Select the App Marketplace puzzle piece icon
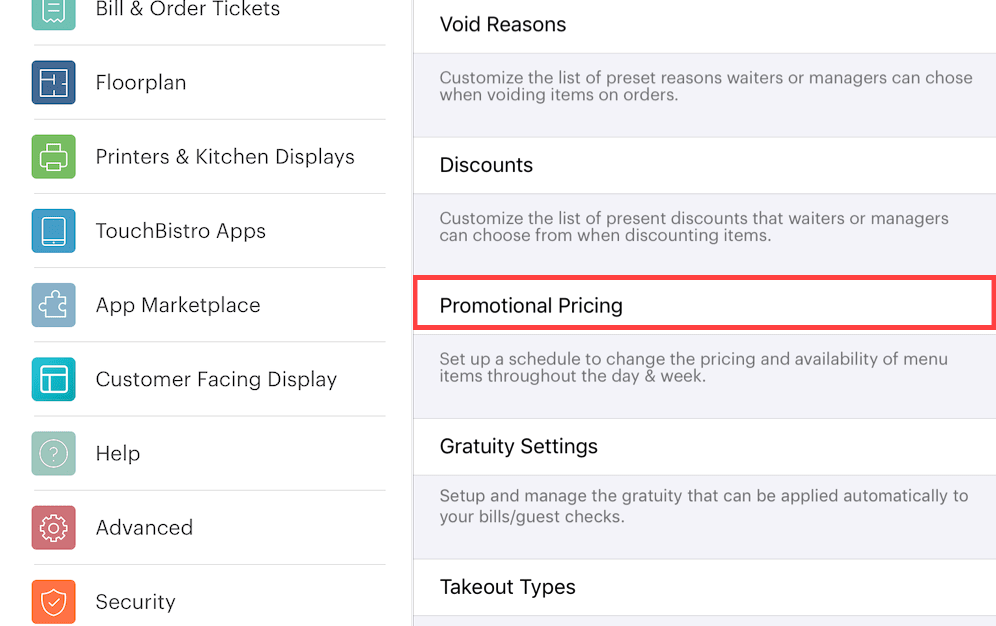The width and height of the screenshot is (996, 626). [x=52, y=305]
